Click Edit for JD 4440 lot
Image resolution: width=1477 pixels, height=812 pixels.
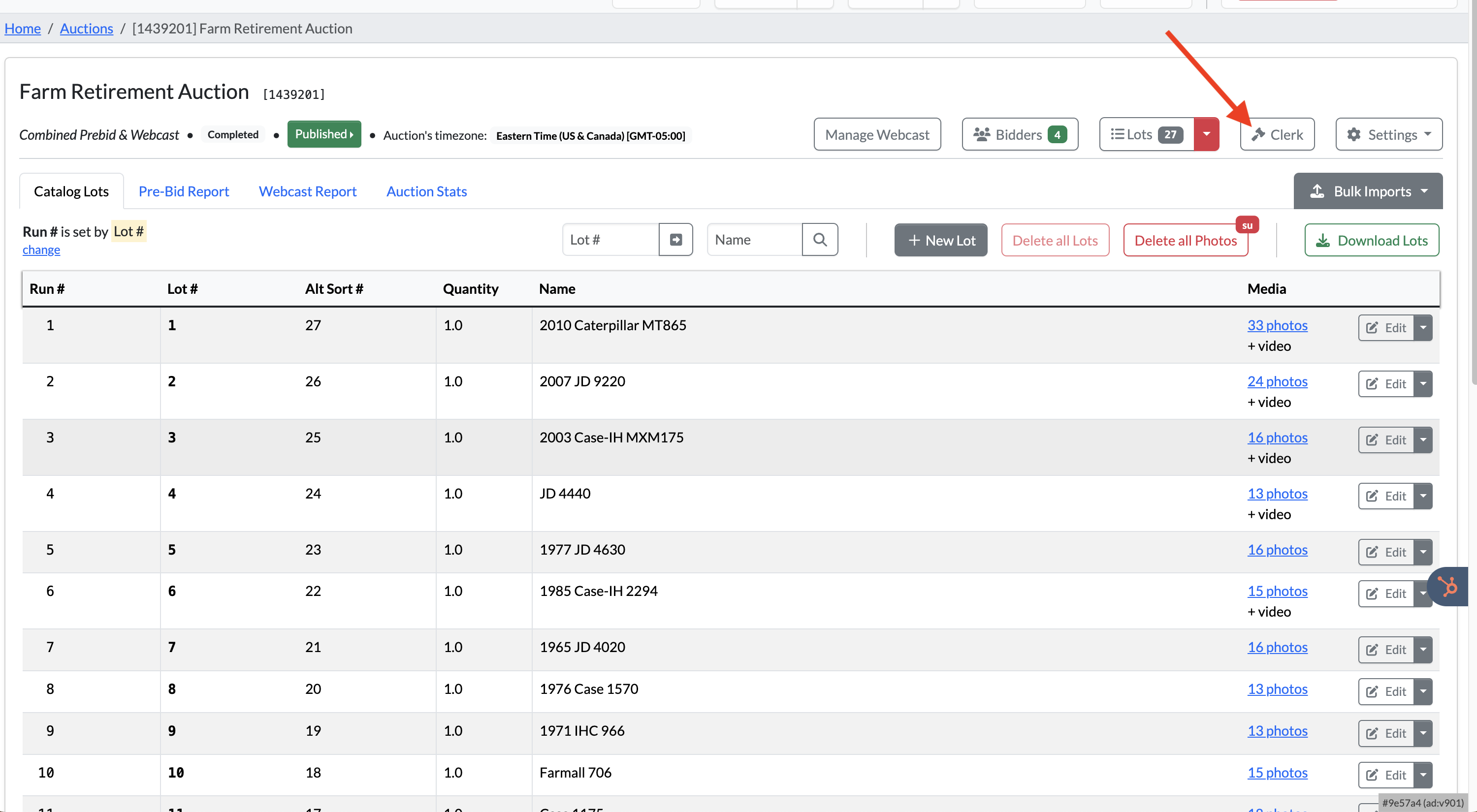pyautogui.click(x=1385, y=496)
